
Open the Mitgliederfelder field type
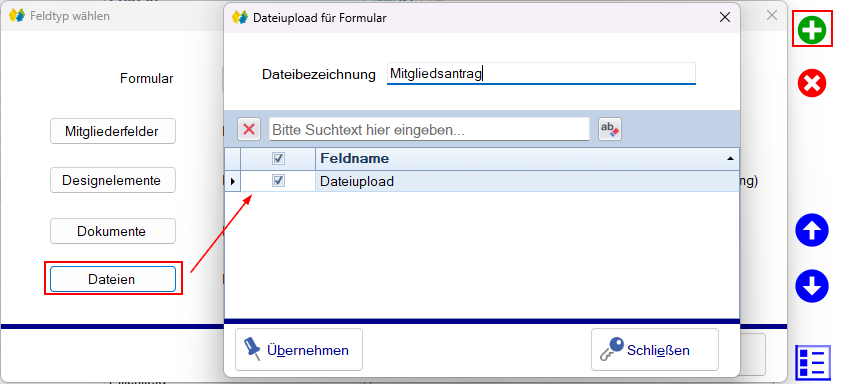tap(113, 131)
